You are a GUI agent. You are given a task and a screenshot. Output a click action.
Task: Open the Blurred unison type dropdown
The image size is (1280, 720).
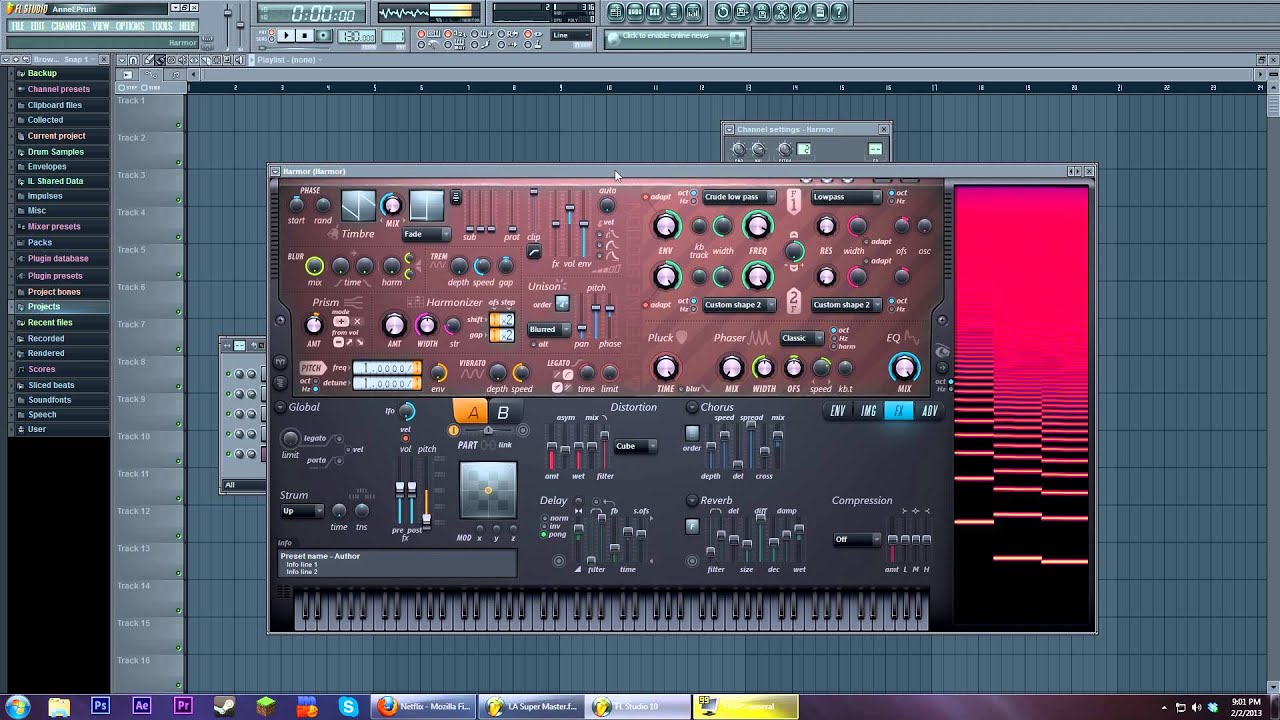[549, 329]
